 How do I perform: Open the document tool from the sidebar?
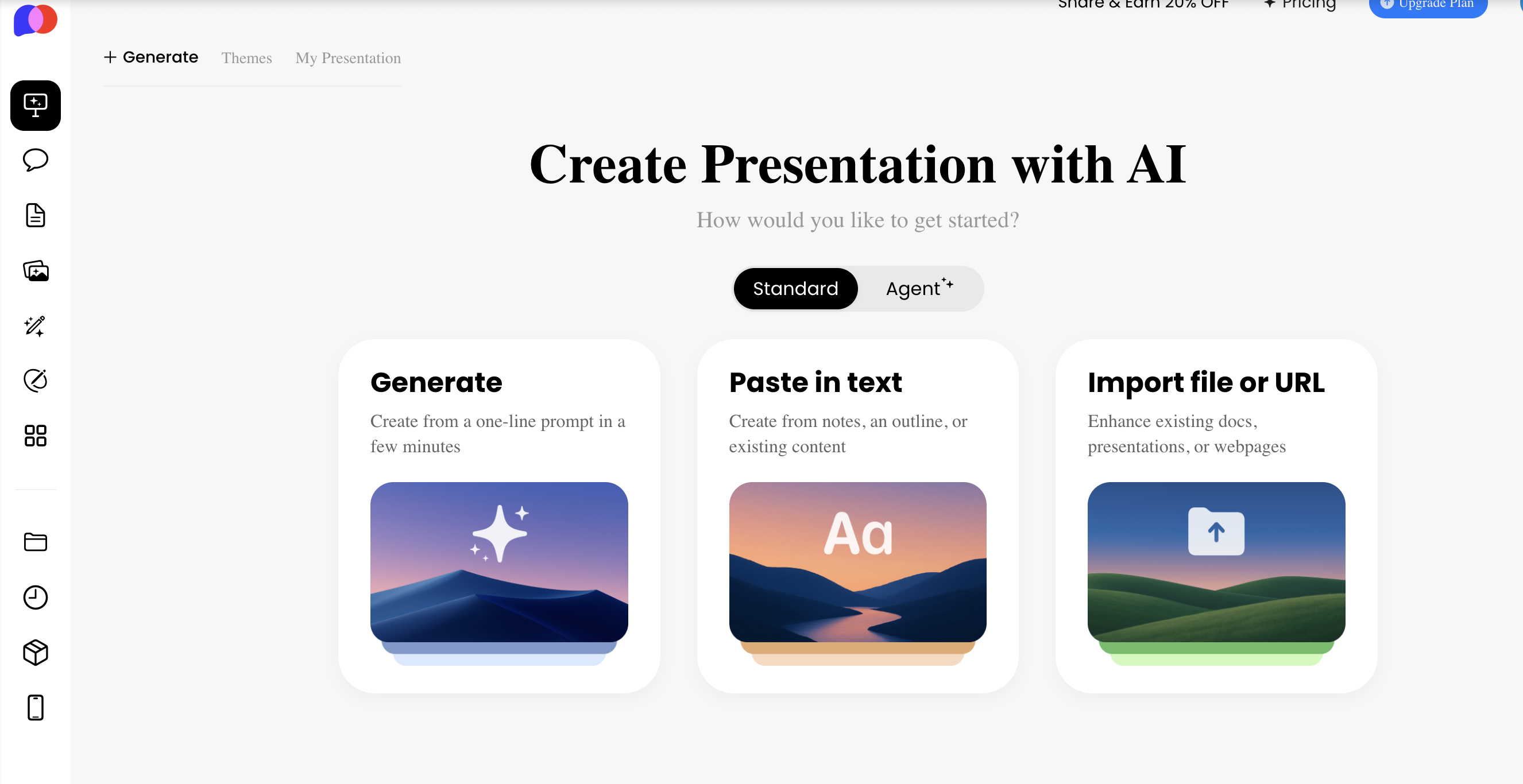[x=35, y=215]
